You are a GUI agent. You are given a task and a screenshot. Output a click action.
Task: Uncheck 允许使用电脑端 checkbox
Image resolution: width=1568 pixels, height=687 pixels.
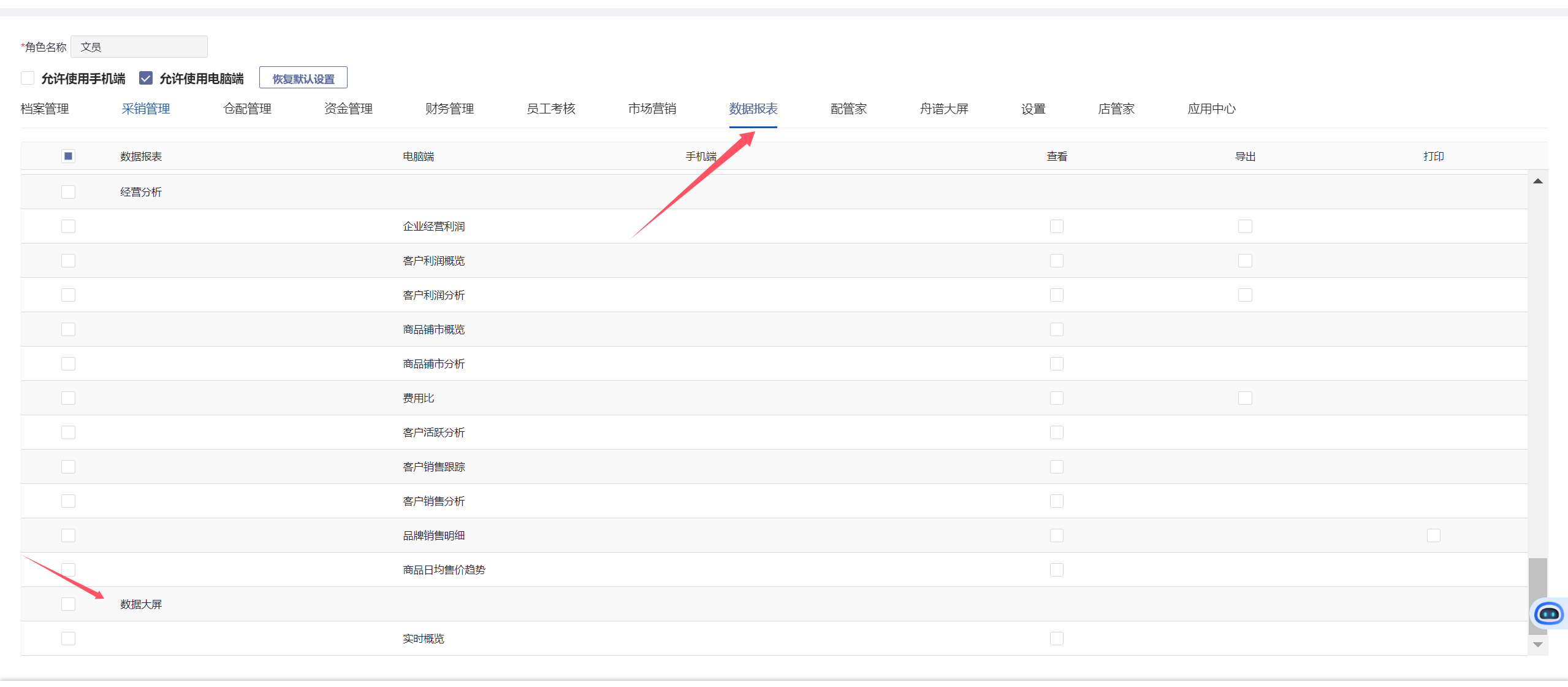coord(146,78)
